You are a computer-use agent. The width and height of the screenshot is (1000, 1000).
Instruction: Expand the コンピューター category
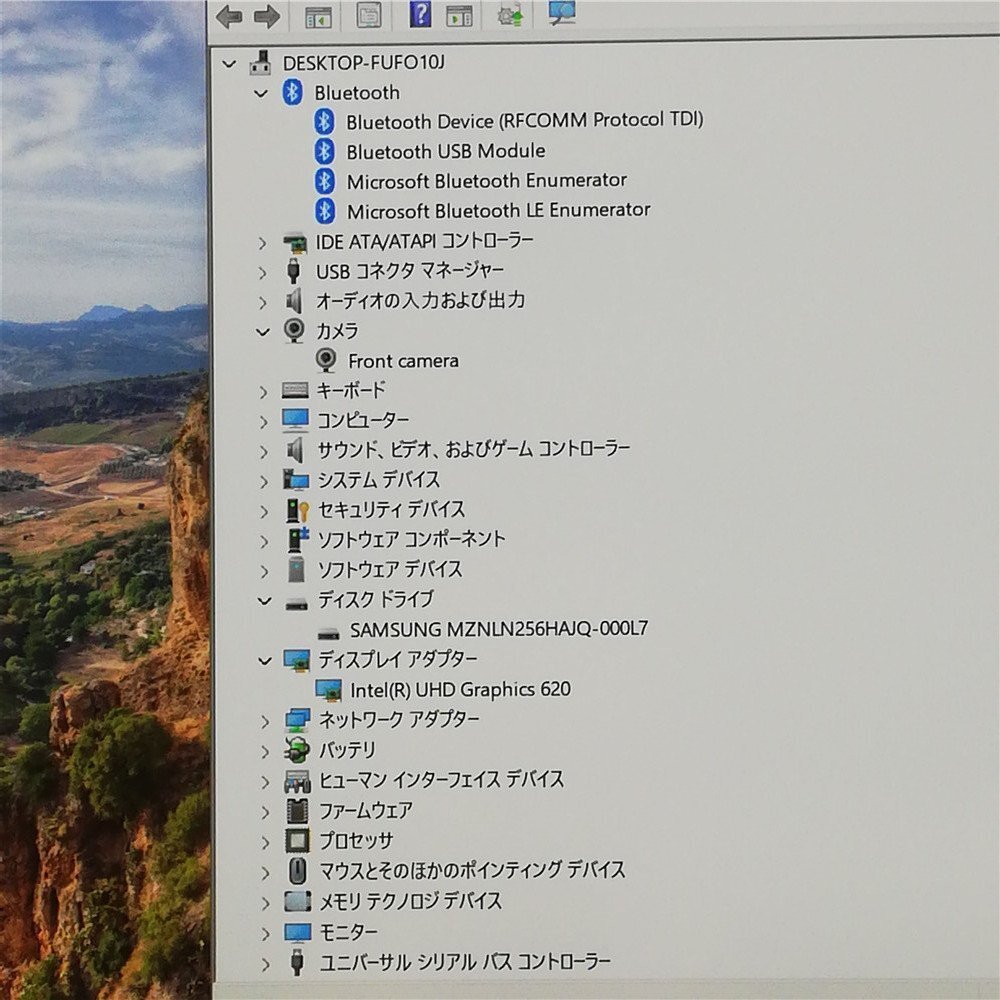(x=263, y=422)
